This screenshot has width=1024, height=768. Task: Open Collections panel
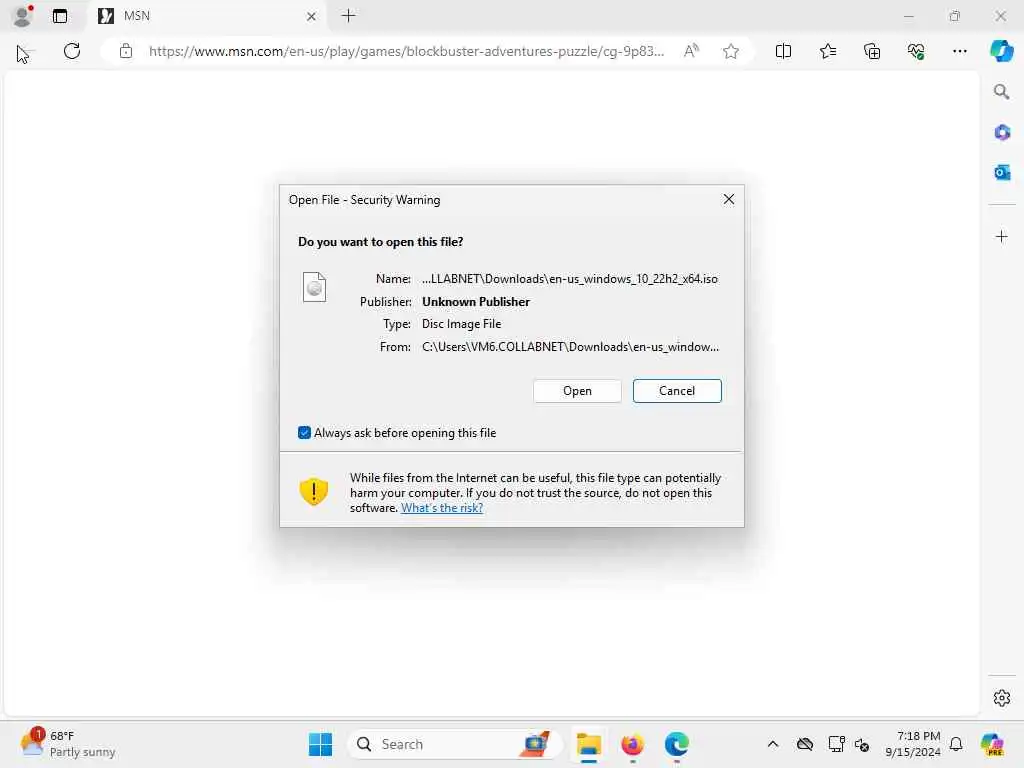872,51
